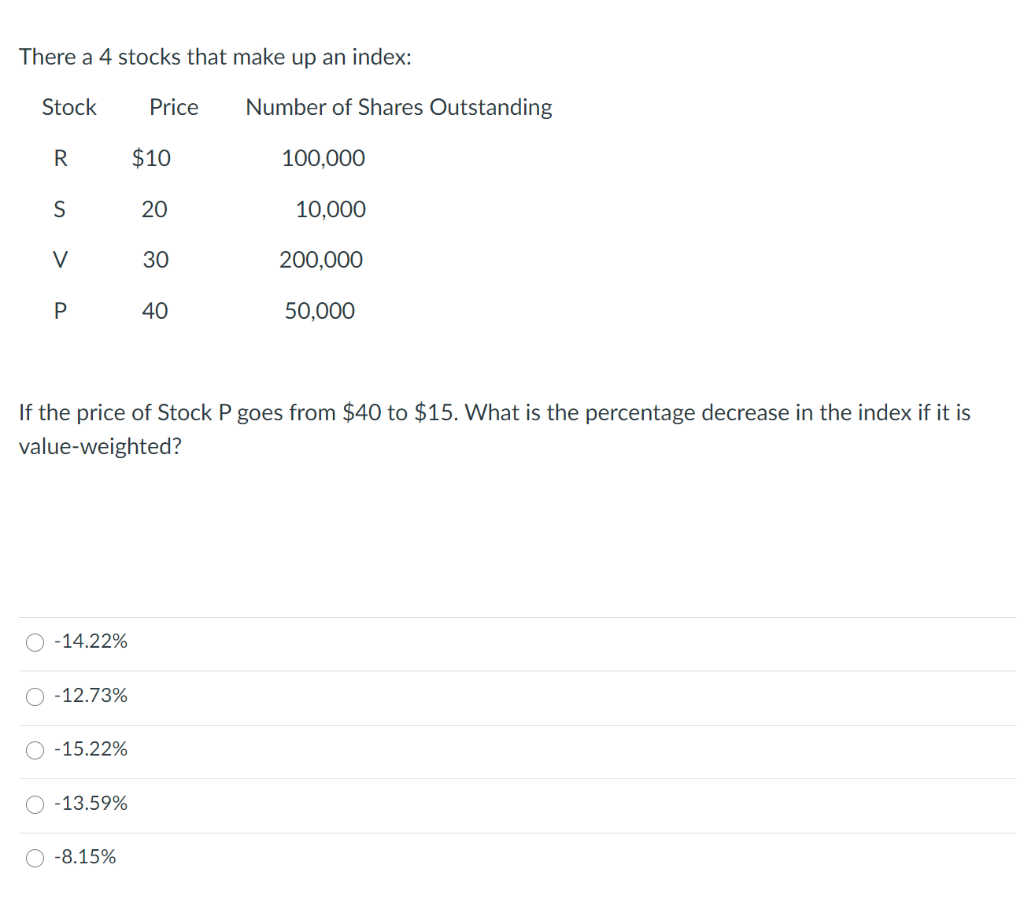This screenshot has width=1024, height=898.
Task: Click the Stock R row label
Action: point(60,158)
